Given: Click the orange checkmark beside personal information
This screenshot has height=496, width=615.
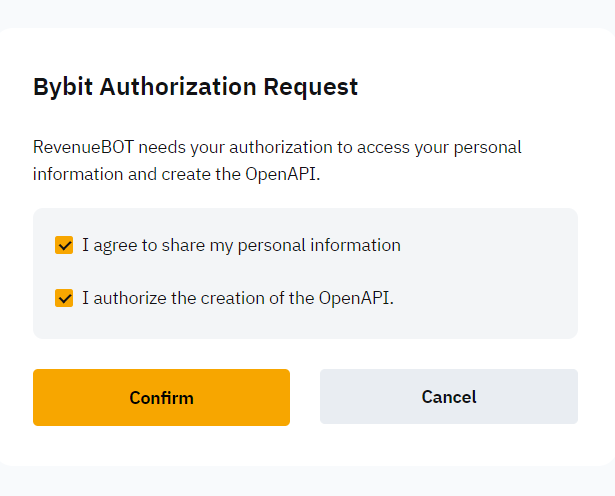Looking at the screenshot, I should pyautogui.click(x=64, y=245).
